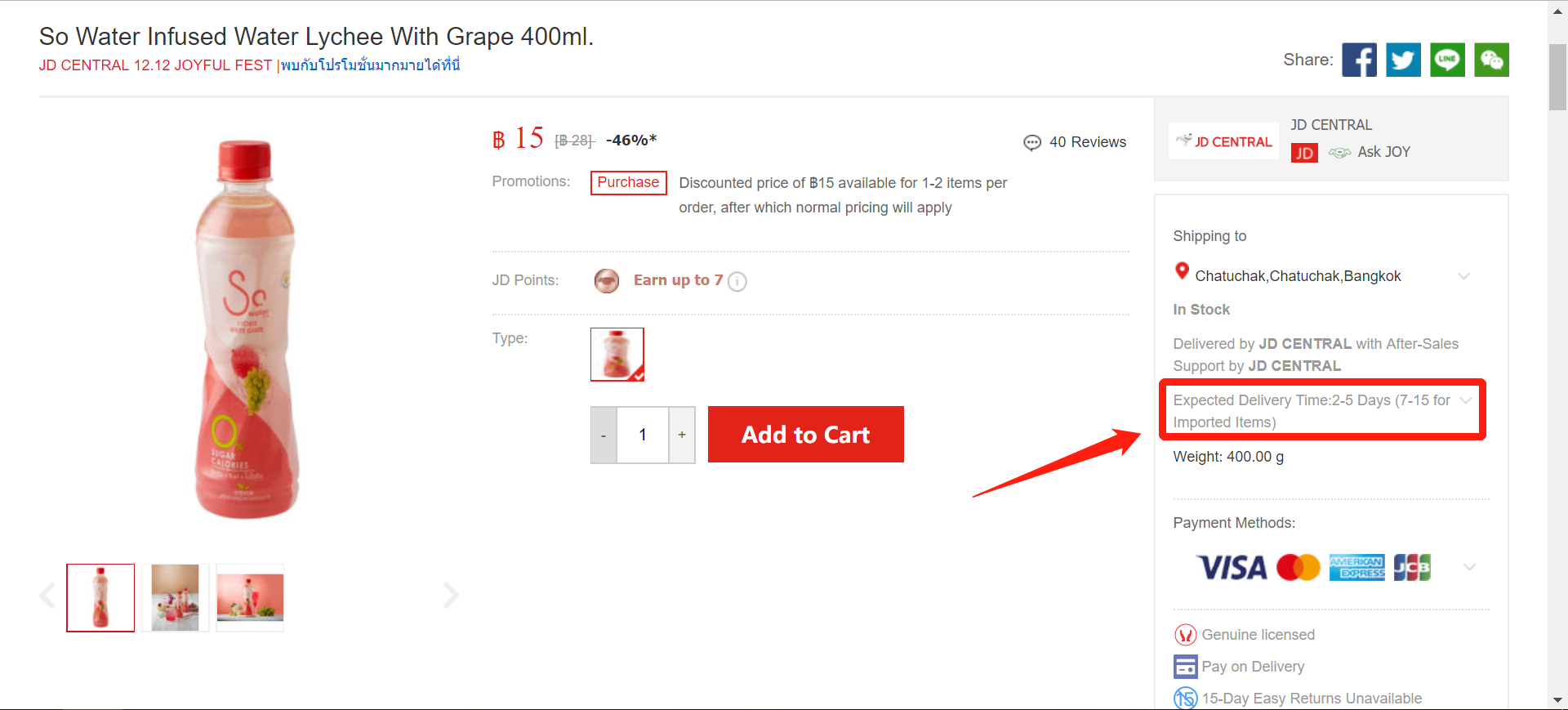Click the JD Points info icon
Image resolution: width=1568 pixels, height=710 pixels.
click(x=737, y=281)
